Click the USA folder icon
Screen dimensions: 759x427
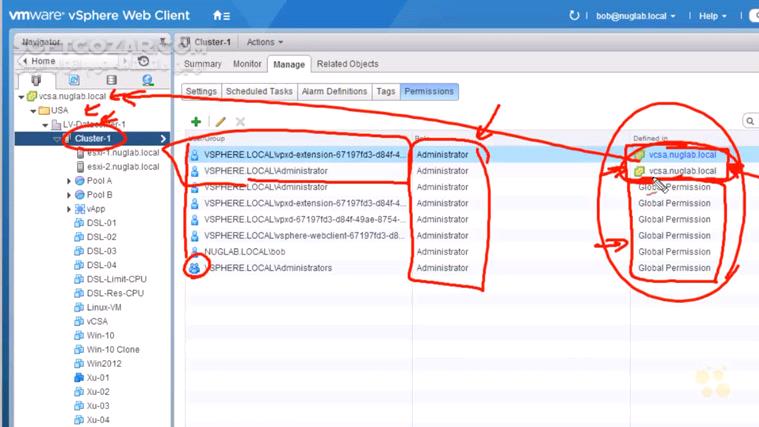[x=44, y=110]
